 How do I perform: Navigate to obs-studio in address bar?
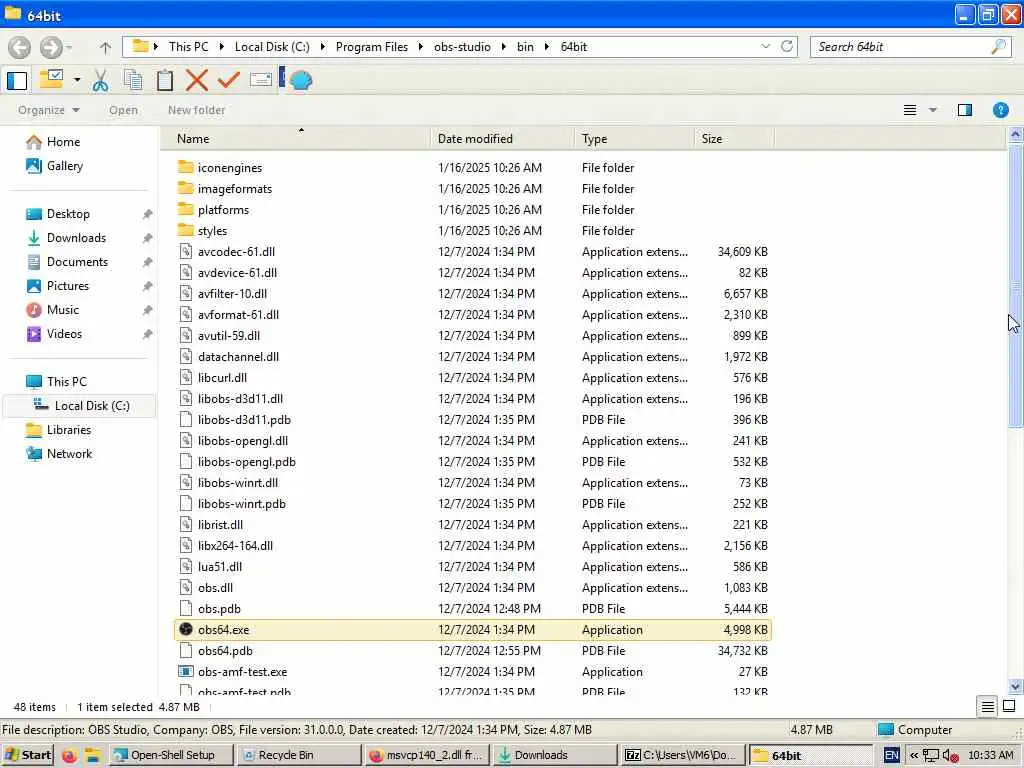462,47
